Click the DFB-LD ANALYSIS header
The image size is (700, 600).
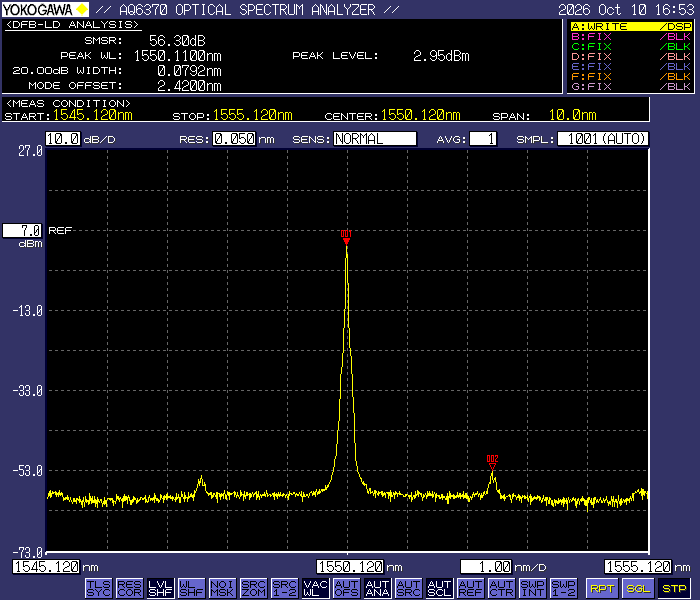72,25
